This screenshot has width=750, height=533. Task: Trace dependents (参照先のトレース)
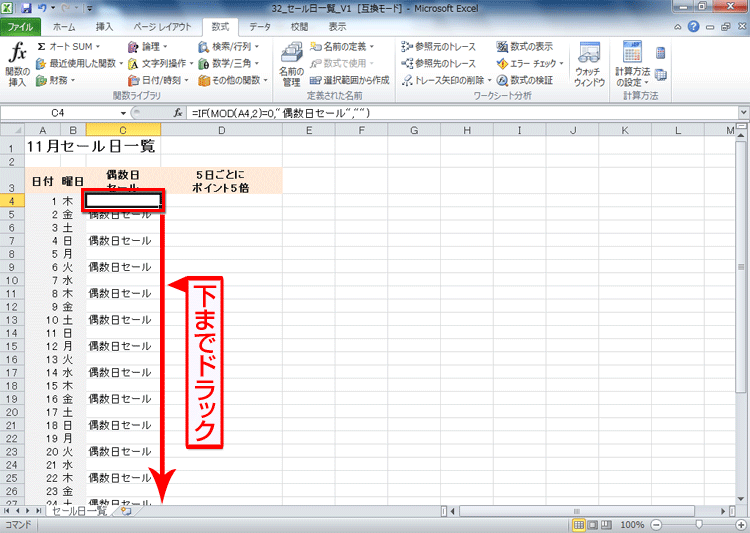[439, 63]
